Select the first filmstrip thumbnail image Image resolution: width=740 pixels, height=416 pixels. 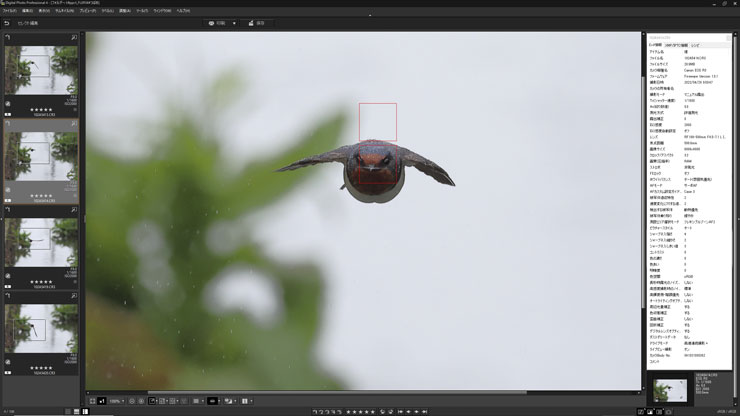[42, 70]
